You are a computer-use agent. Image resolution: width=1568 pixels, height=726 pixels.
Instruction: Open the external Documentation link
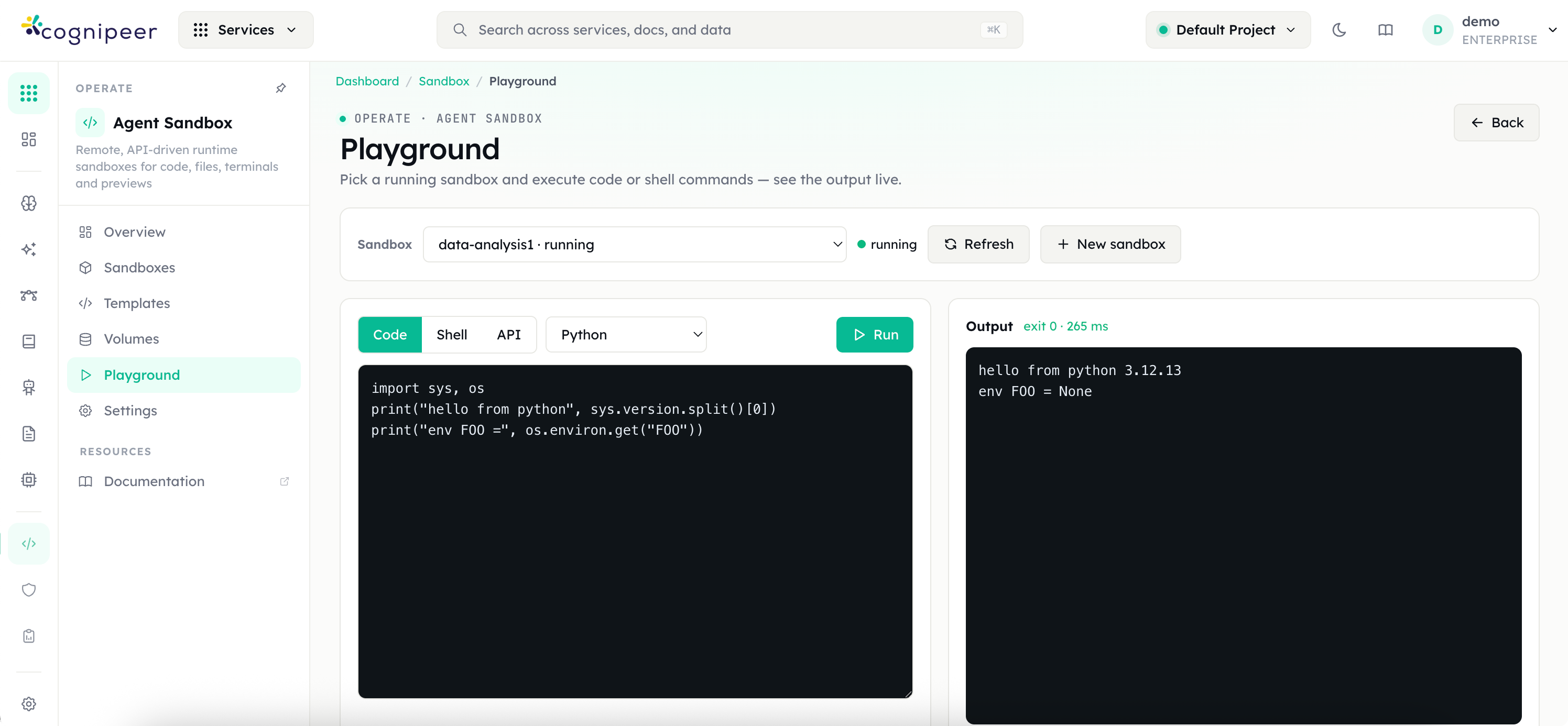pos(184,481)
